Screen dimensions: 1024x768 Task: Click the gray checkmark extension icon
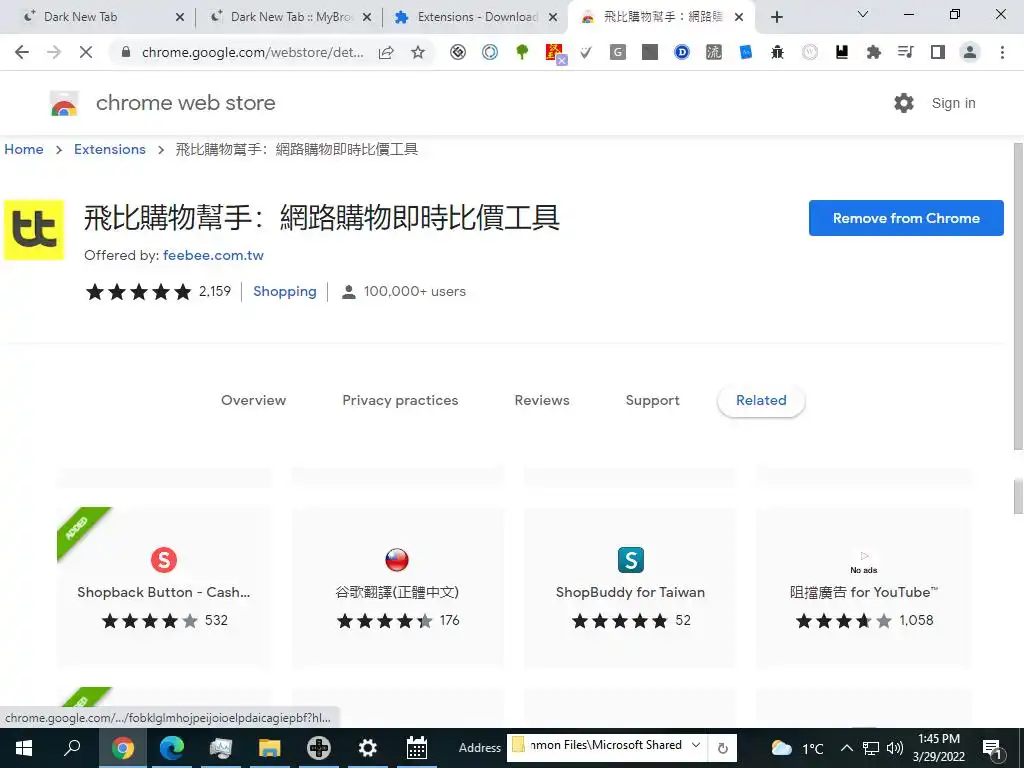(586, 52)
